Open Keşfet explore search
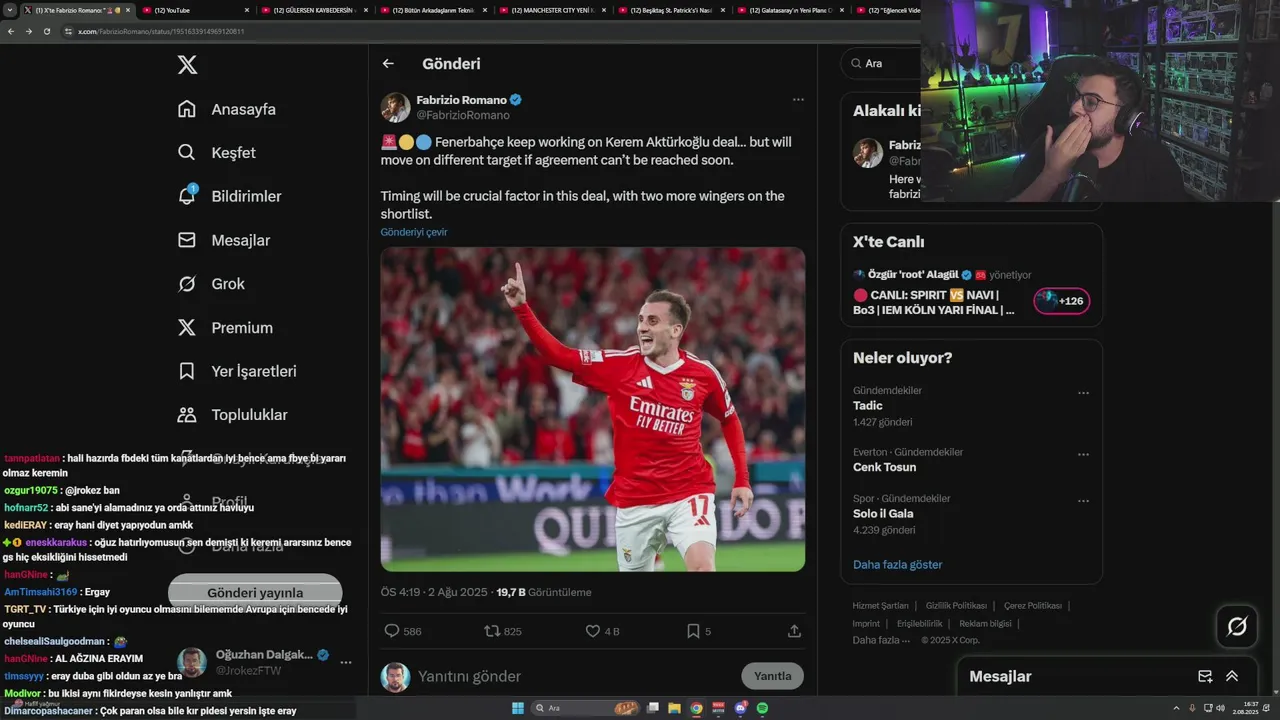 [x=216, y=153]
